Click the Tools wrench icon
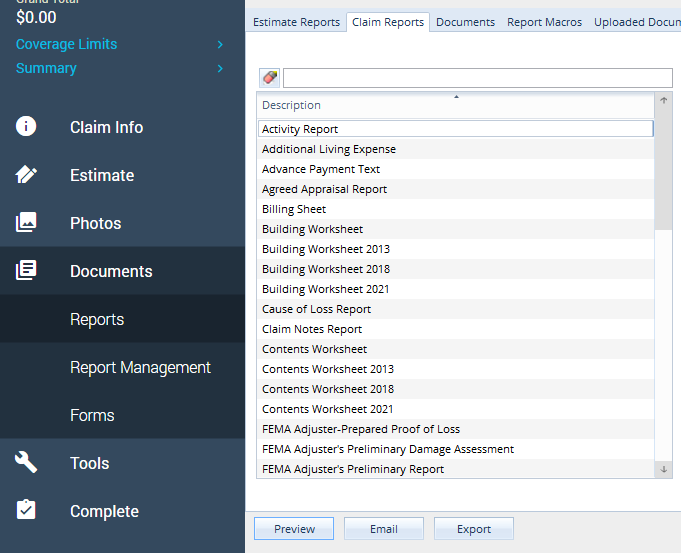 pyautogui.click(x=27, y=463)
